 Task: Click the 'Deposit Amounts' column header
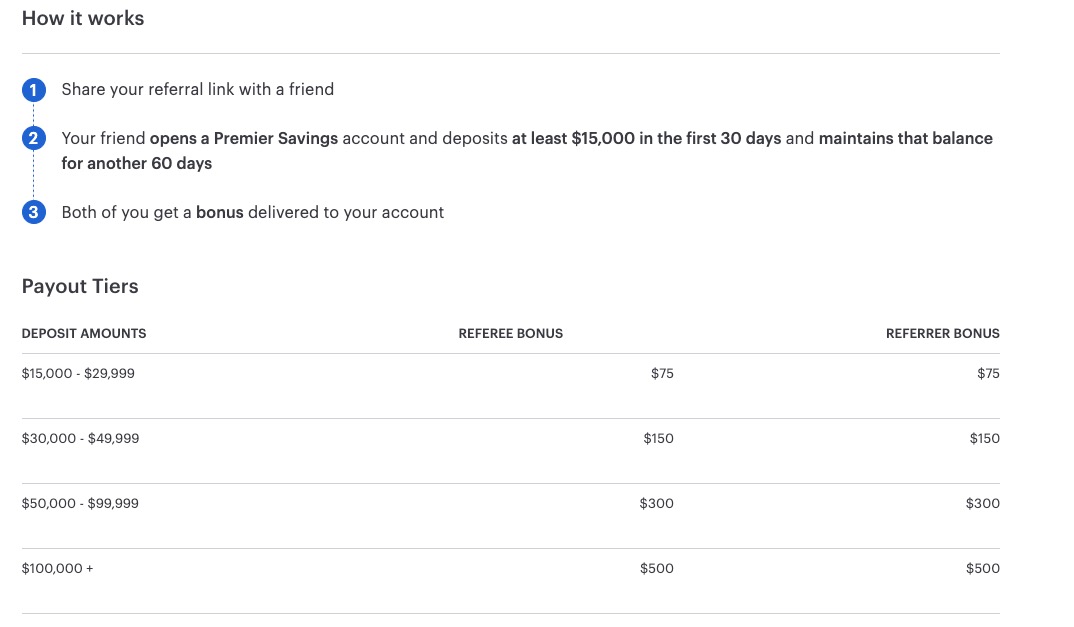84,333
